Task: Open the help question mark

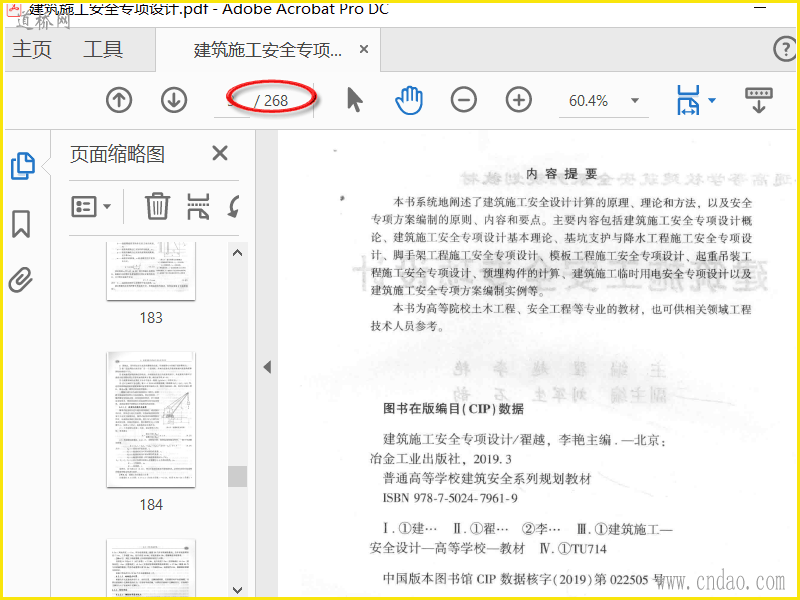Action: click(x=785, y=49)
